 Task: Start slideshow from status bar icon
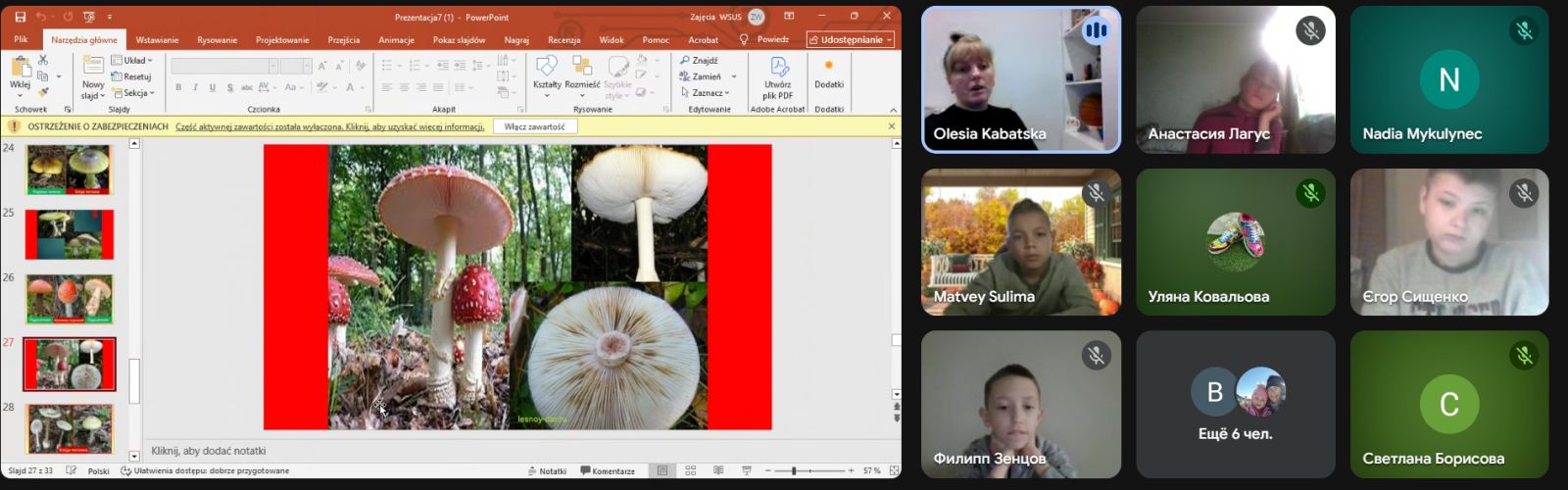click(x=747, y=471)
